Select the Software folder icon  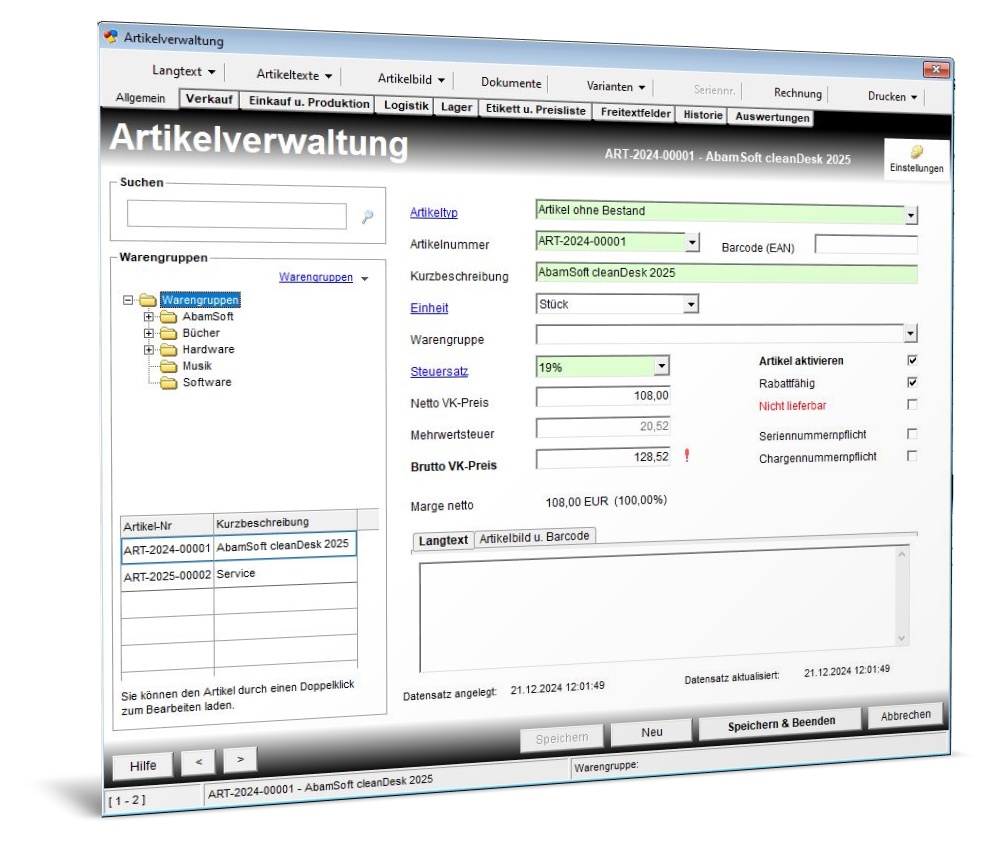168,383
